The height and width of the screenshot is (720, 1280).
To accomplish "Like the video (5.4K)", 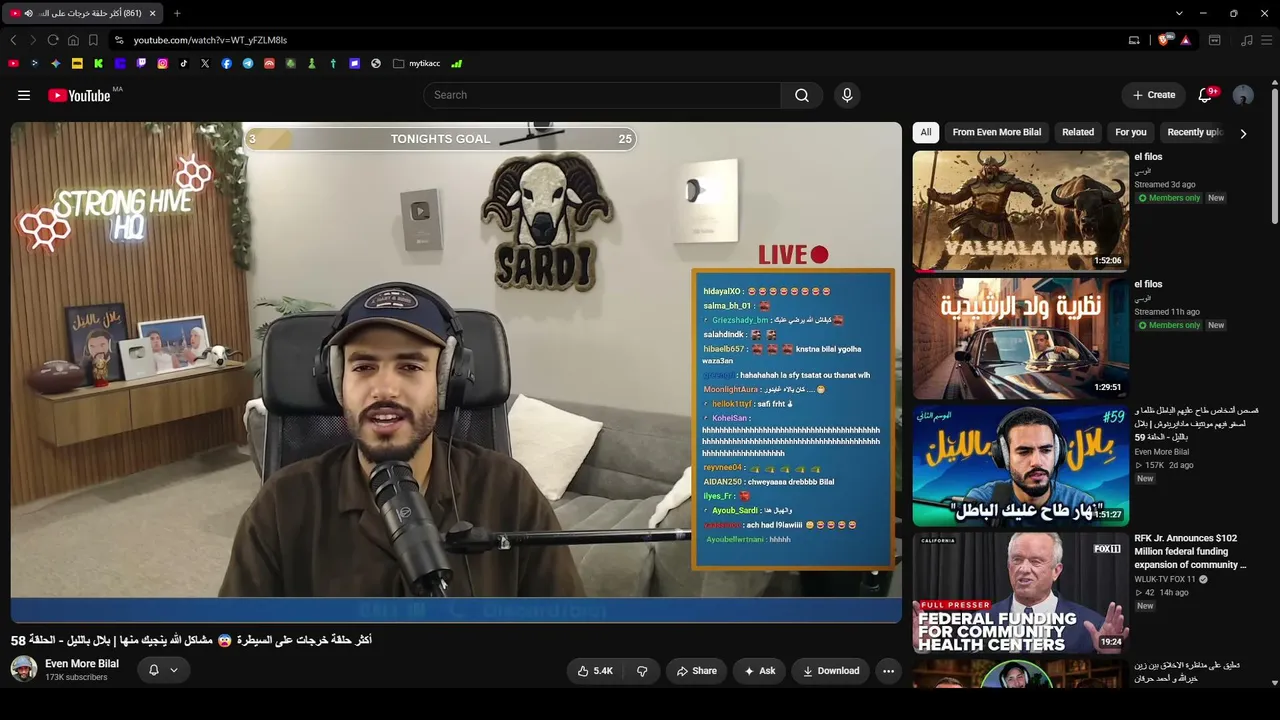I will click(x=594, y=671).
